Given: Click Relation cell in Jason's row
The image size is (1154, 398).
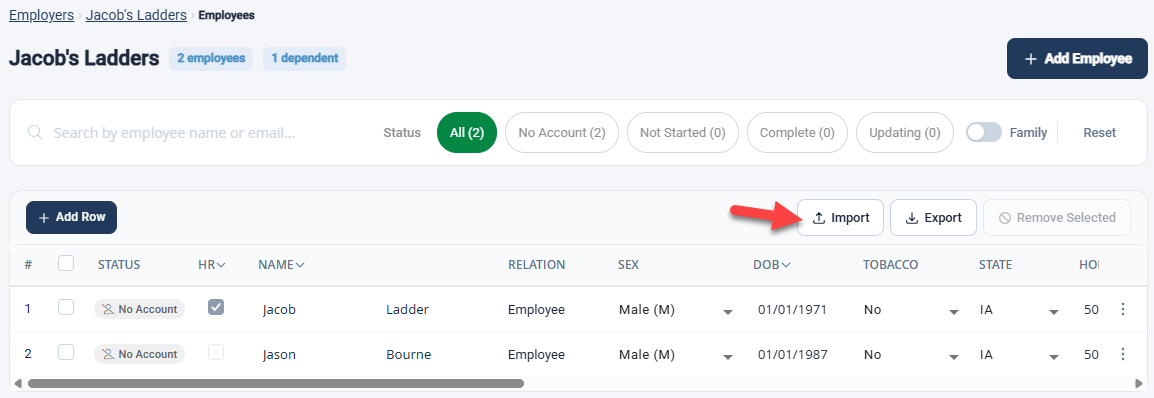Looking at the screenshot, I should tap(537, 355).
